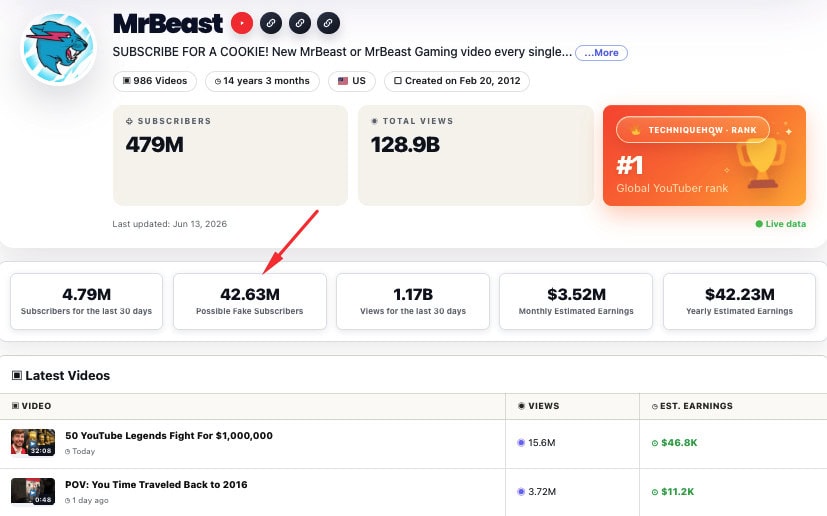827x516 pixels.
Task: Open the second link icon beside MrBeast
Action: click(300, 23)
